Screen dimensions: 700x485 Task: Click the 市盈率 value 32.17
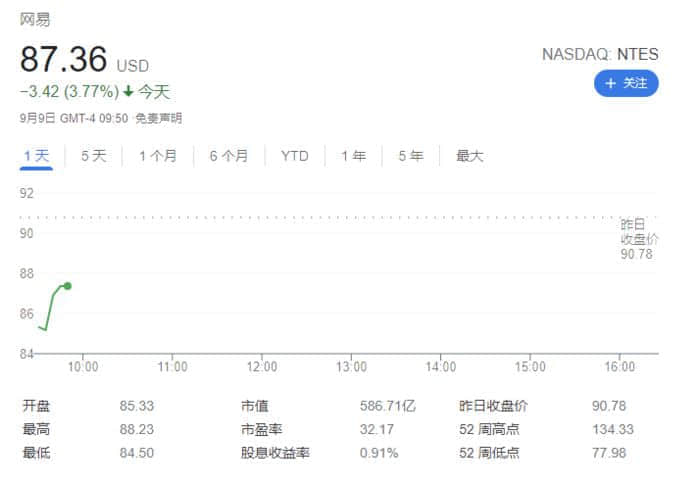(377, 429)
